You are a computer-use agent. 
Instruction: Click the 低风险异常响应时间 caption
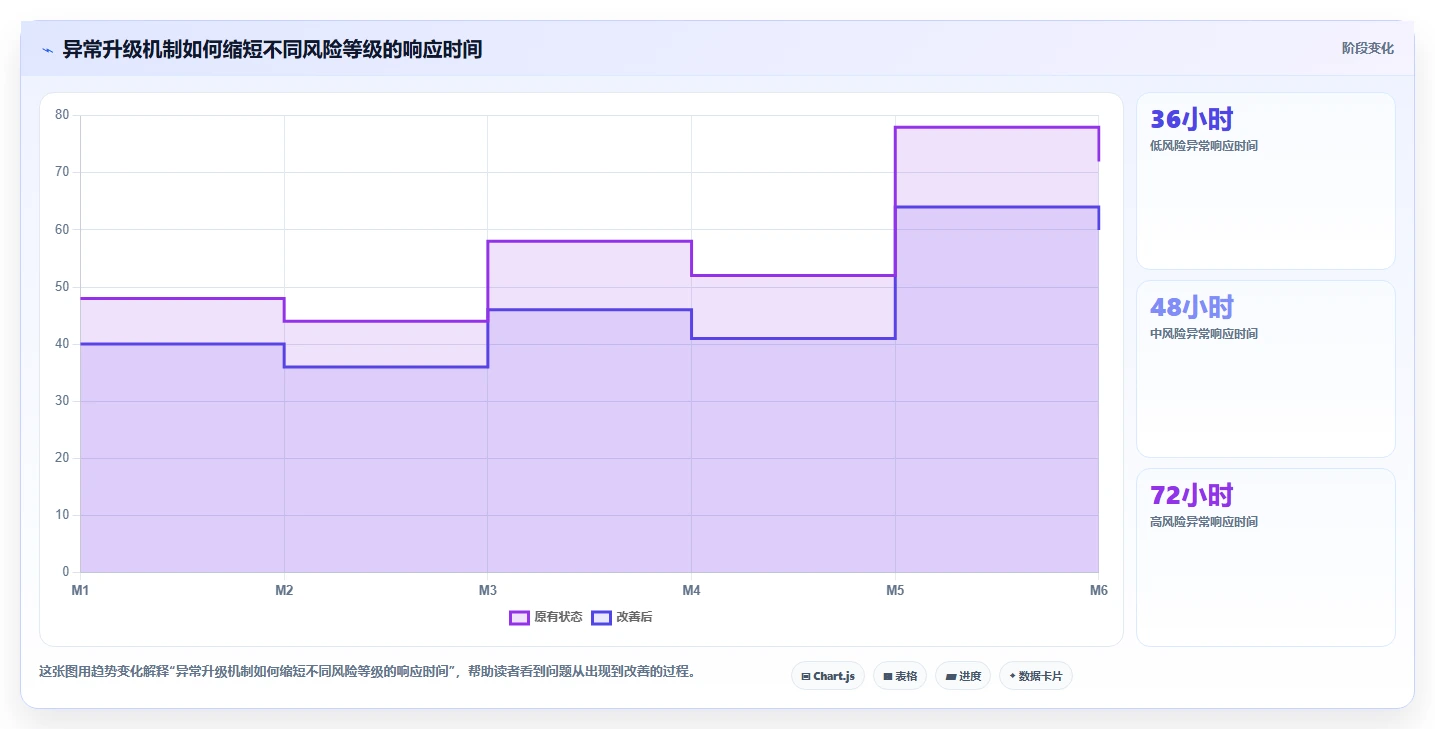click(1204, 146)
